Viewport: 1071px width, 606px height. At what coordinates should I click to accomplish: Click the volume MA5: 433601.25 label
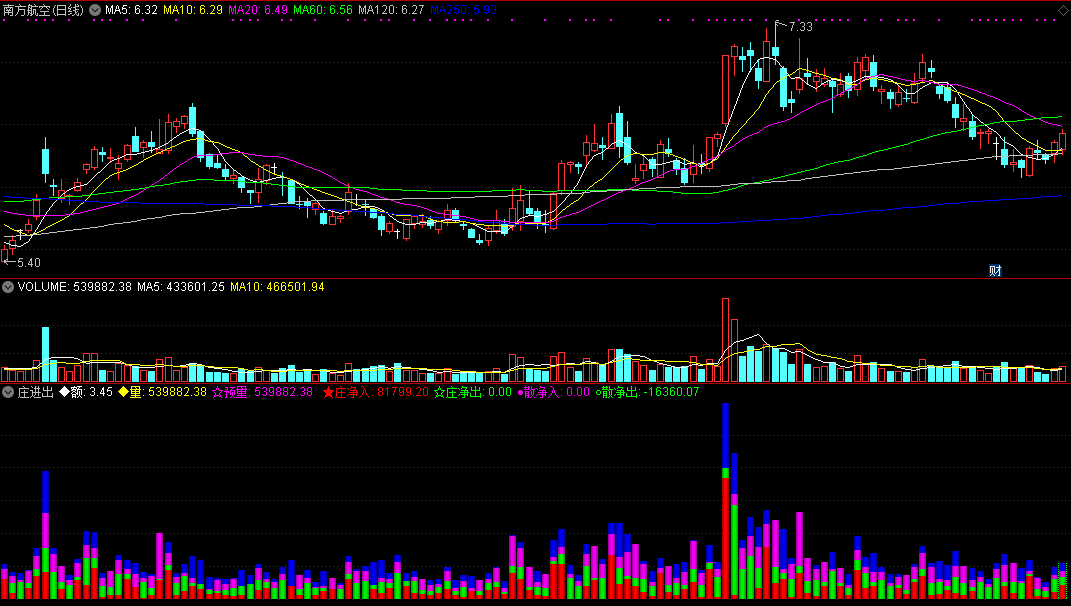pos(180,287)
